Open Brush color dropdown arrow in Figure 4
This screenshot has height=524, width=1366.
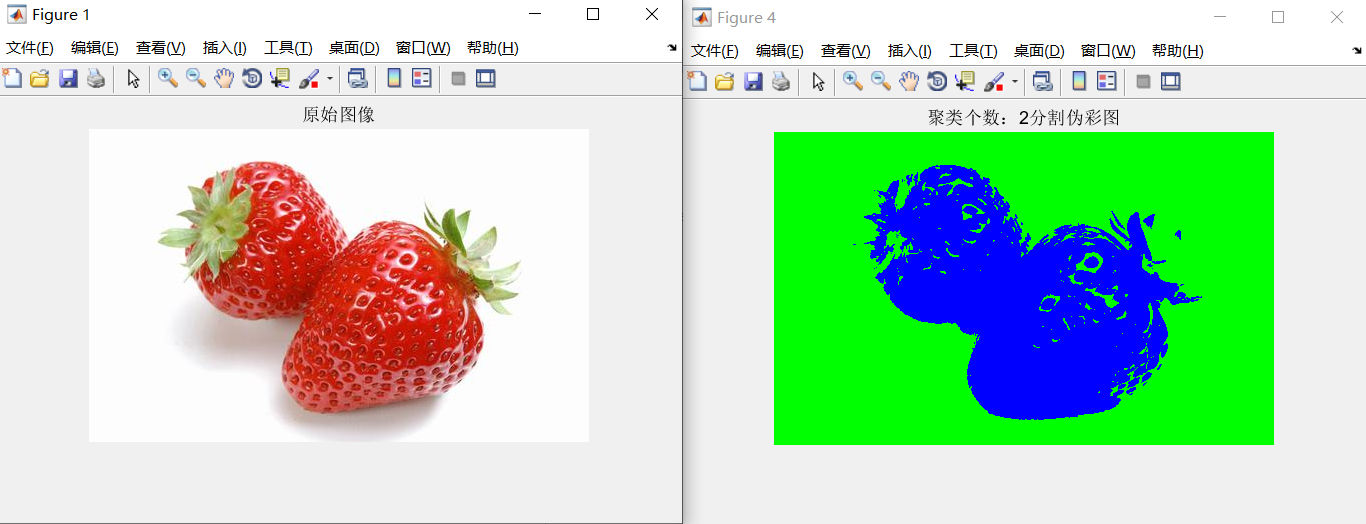click(x=1014, y=82)
